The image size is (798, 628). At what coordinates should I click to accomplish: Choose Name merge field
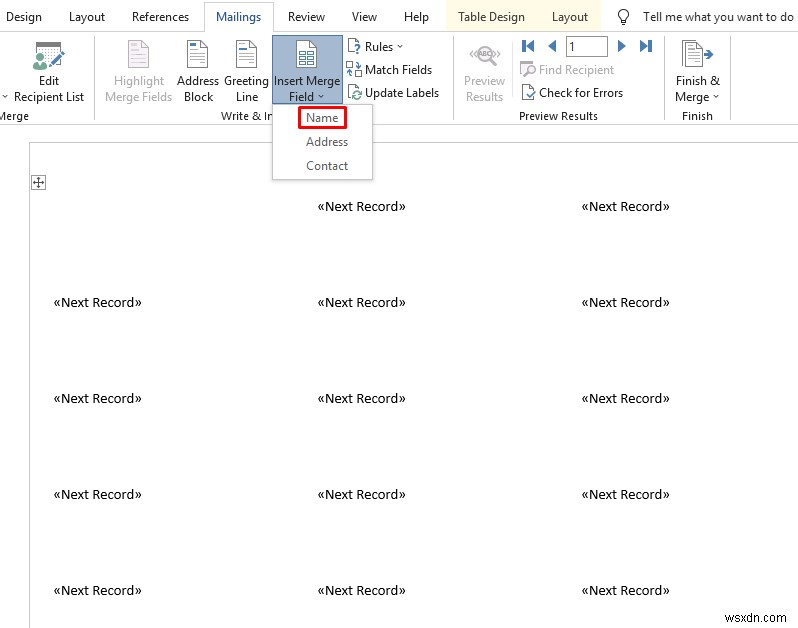[322, 118]
